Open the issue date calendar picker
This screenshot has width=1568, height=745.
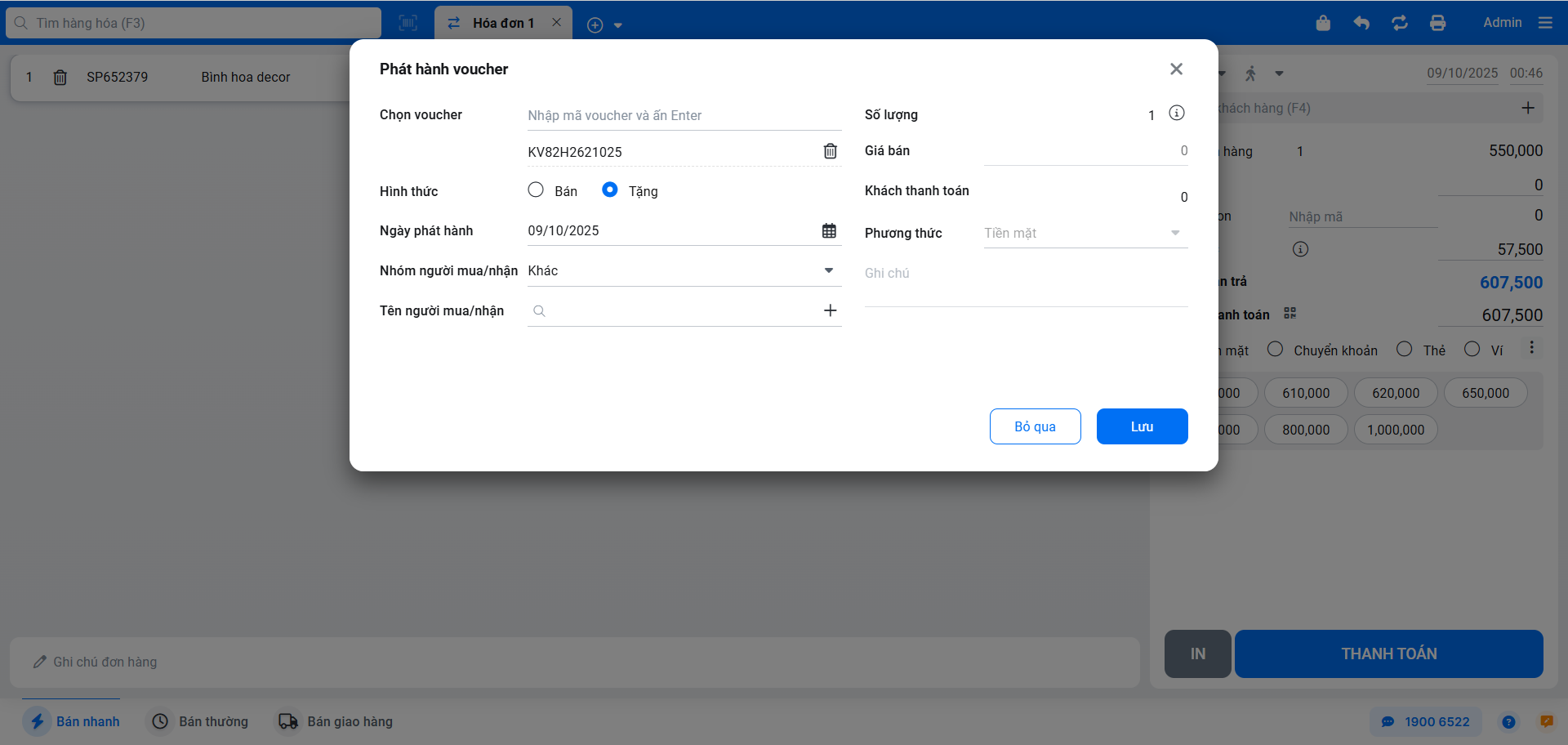(x=829, y=230)
